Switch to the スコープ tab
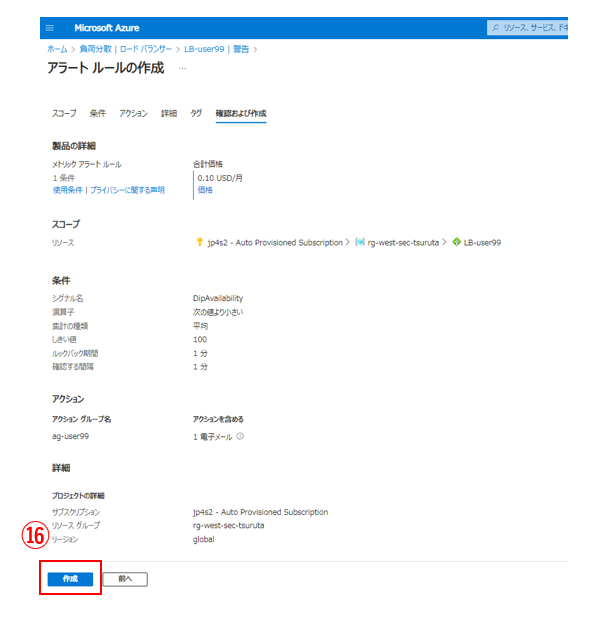The width and height of the screenshot is (596, 630). (x=64, y=113)
